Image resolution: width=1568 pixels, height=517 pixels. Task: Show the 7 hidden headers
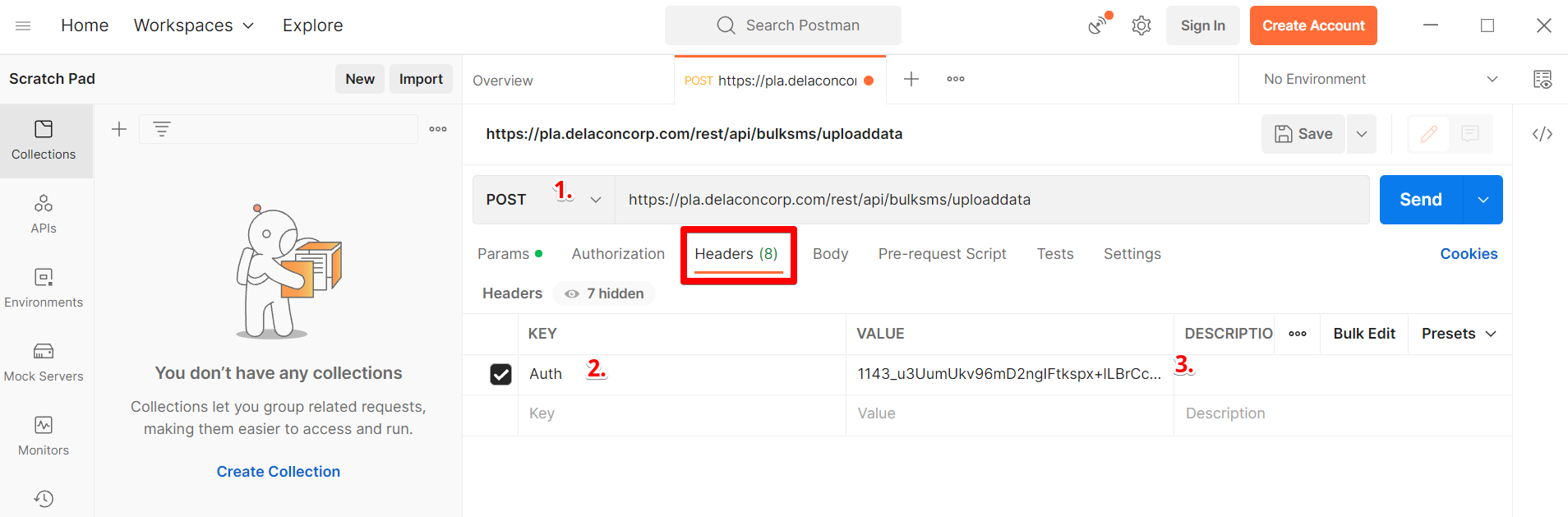604,293
